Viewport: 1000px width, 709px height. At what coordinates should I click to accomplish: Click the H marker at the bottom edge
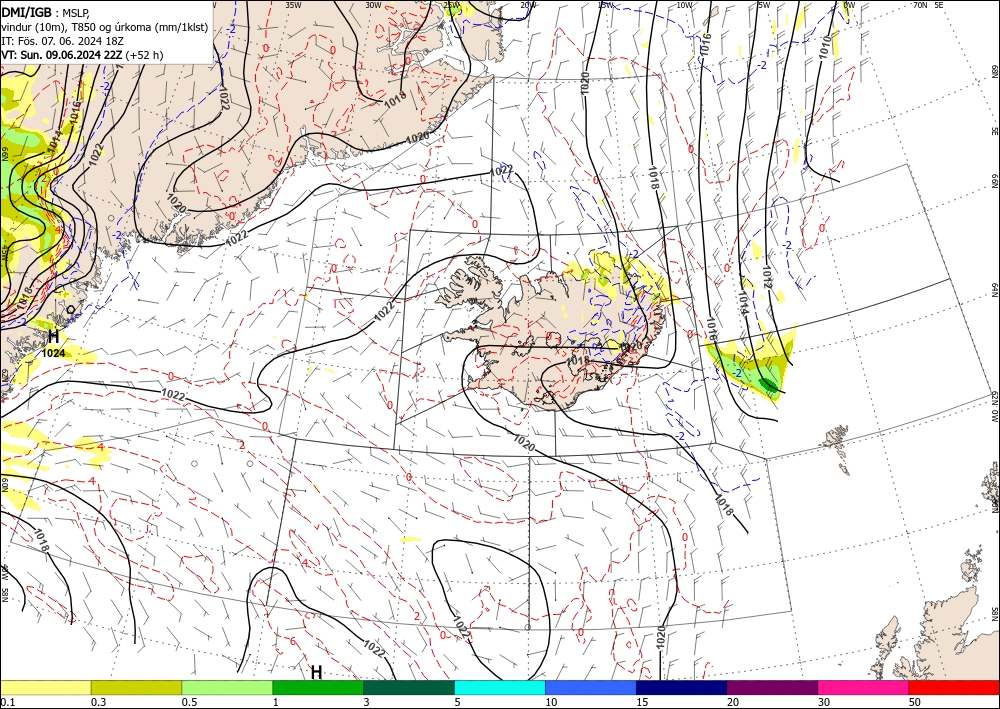click(x=316, y=672)
